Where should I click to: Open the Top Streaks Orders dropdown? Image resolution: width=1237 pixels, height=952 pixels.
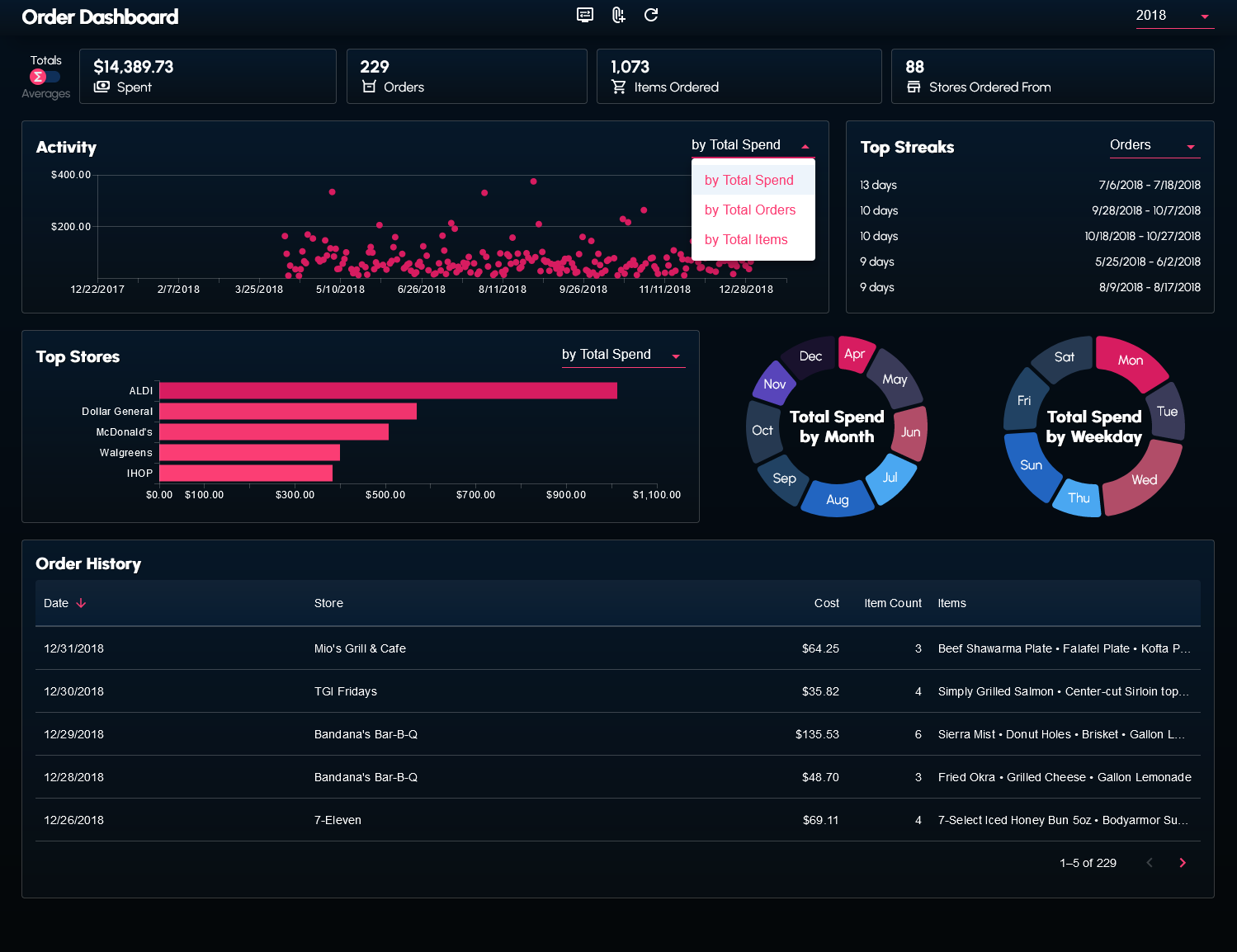(x=1154, y=145)
